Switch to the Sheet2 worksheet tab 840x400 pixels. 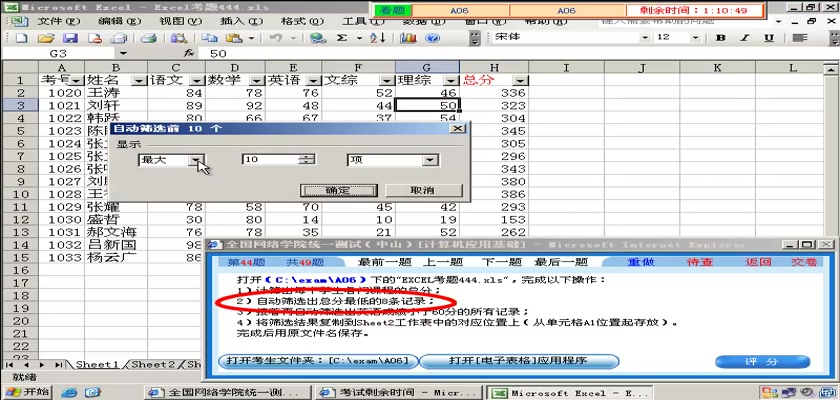click(154, 365)
